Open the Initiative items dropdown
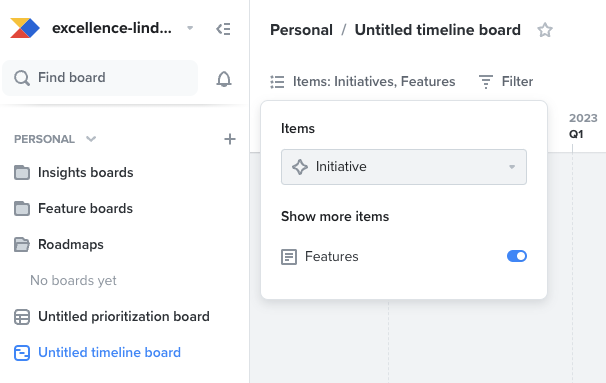The image size is (606, 383). 404,167
